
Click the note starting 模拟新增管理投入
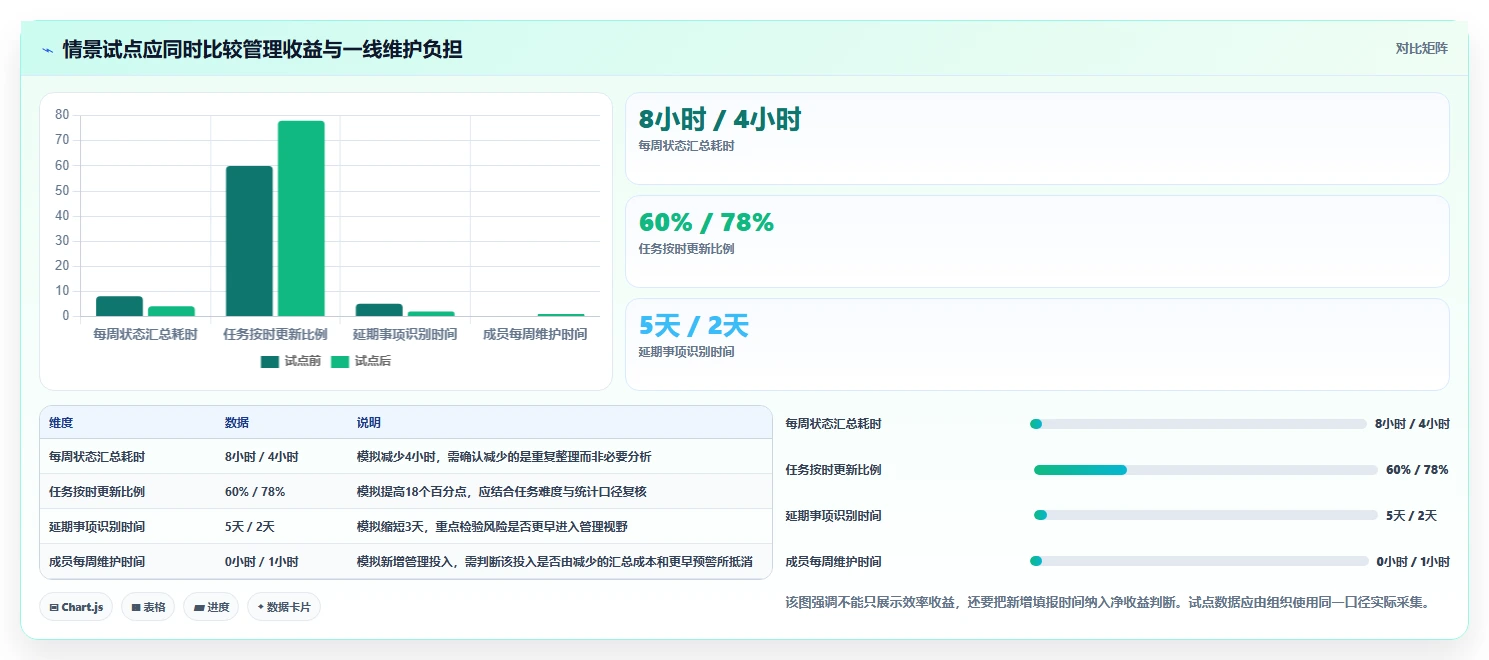[x=555, y=562]
